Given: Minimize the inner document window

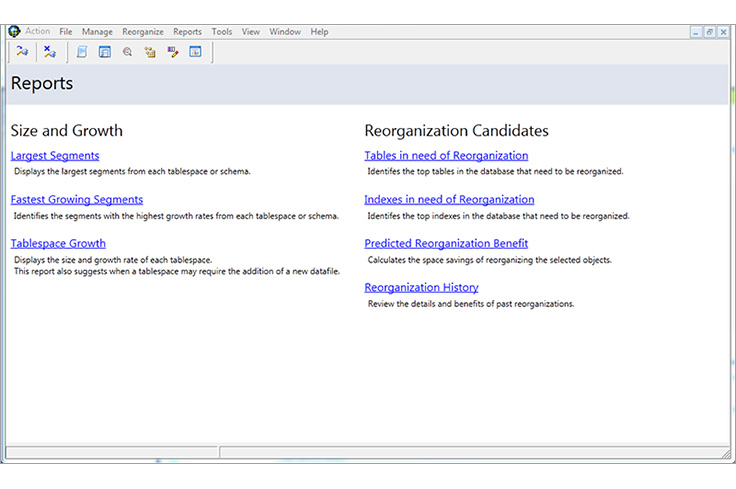Looking at the screenshot, I should (x=696, y=32).
